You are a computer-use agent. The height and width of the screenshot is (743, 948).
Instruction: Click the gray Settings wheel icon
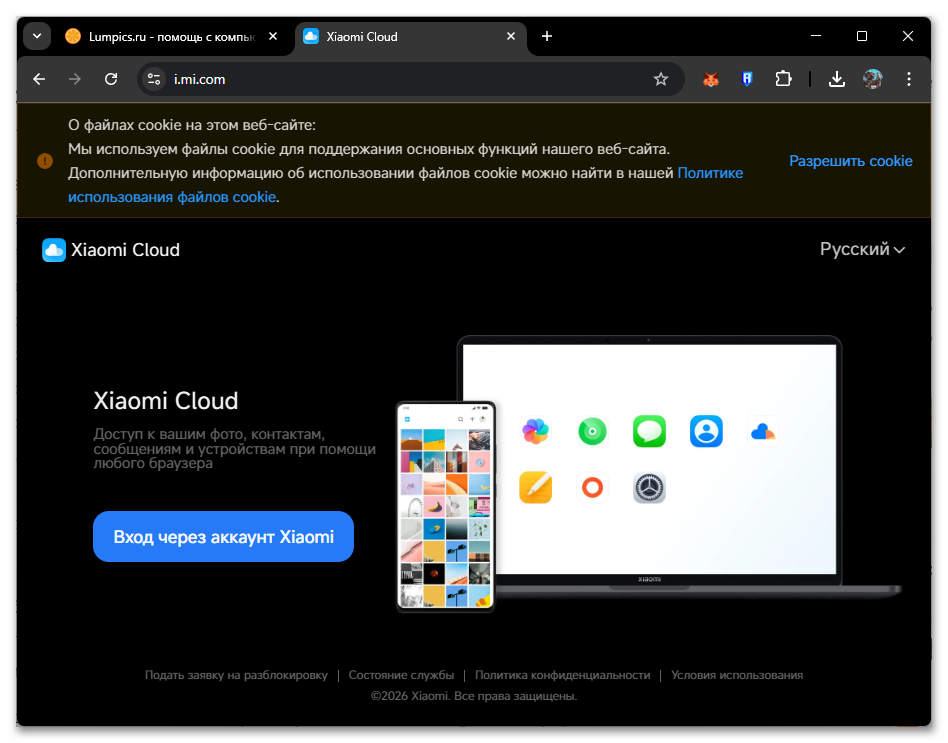649,487
